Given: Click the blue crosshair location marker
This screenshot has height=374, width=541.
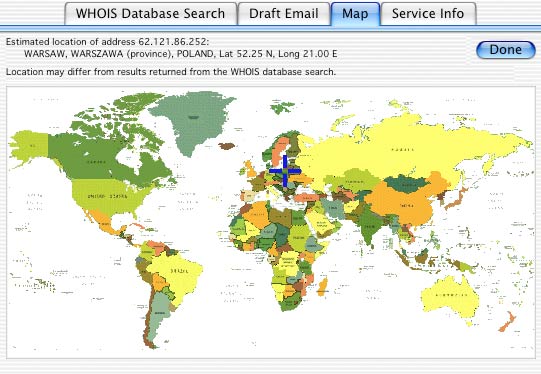Looking at the screenshot, I should [285, 171].
